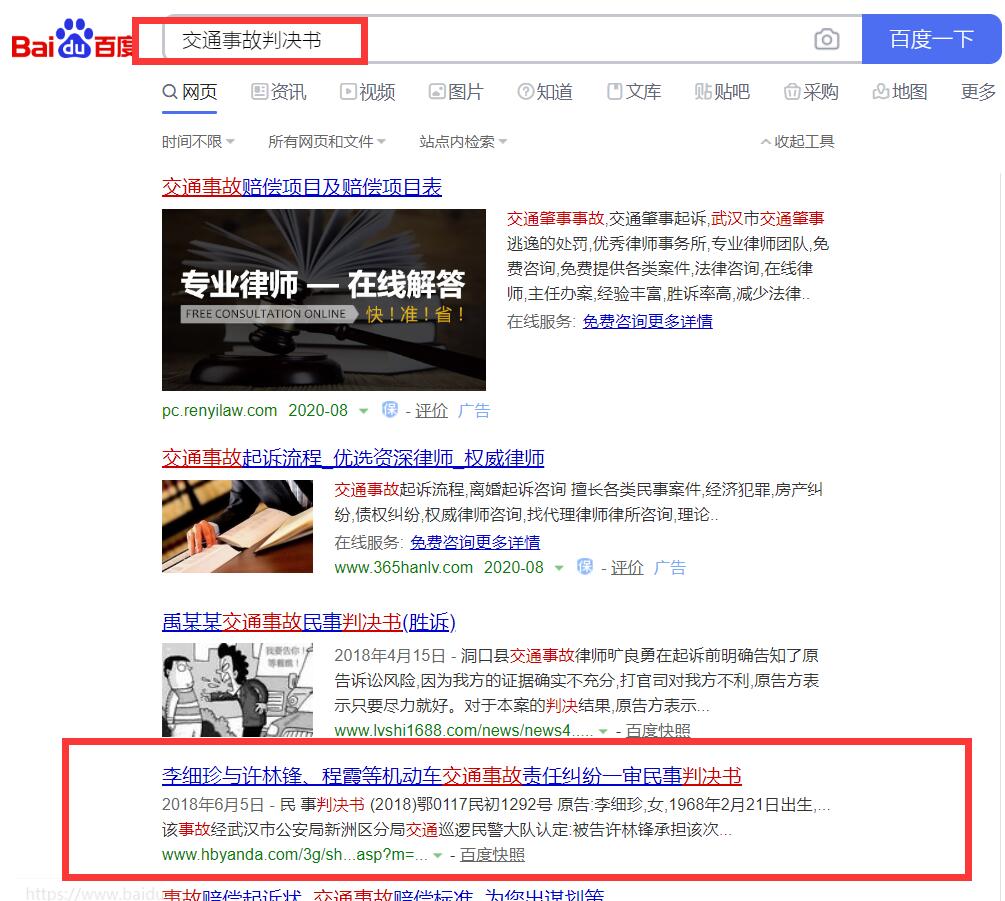This screenshot has height=901, width=1005.
Task: Go to the 文库 tab
Action: tap(635, 92)
